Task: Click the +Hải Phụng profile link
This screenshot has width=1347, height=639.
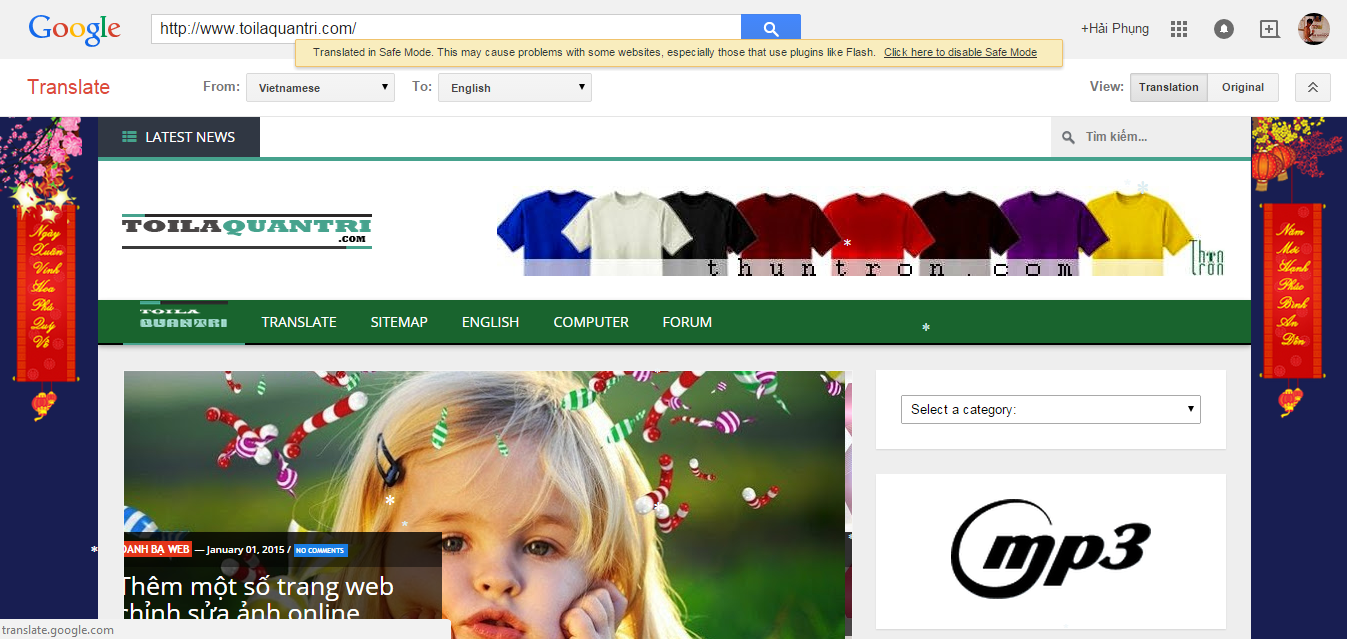Action: coord(1115,28)
